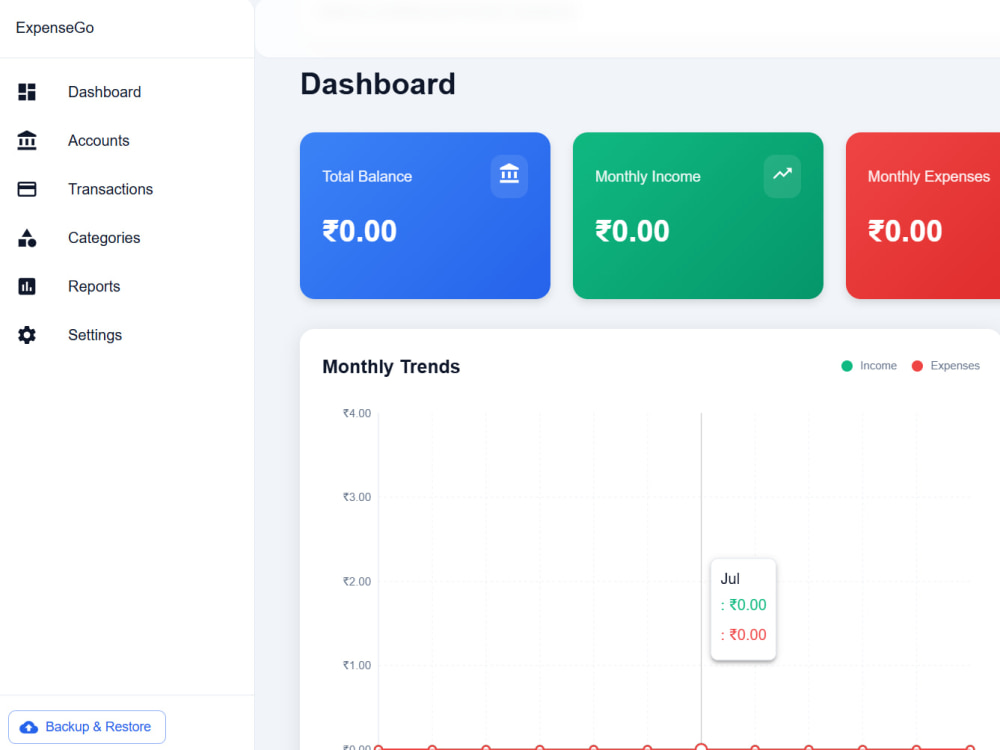Click the Jul label in the tooltip
1000x750 pixels.
coord(730,578)
